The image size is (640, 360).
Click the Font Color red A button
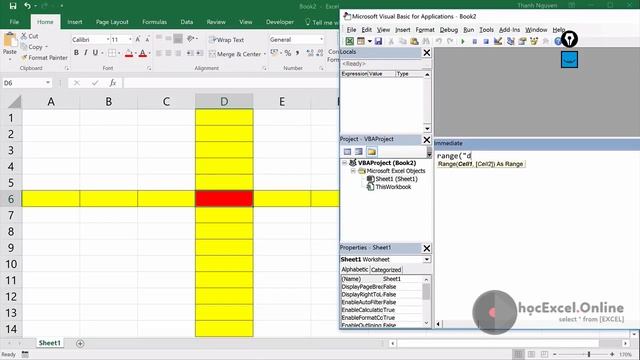coord(142,53)
